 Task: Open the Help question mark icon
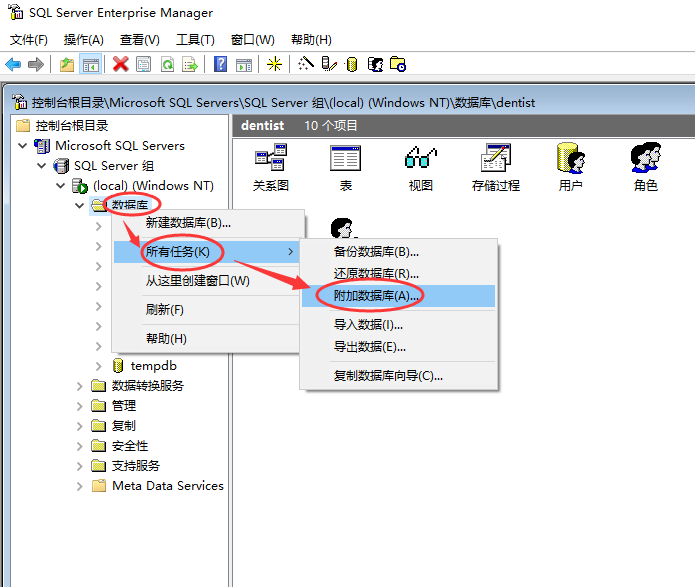pyautogui.click(x=220, y=65)
